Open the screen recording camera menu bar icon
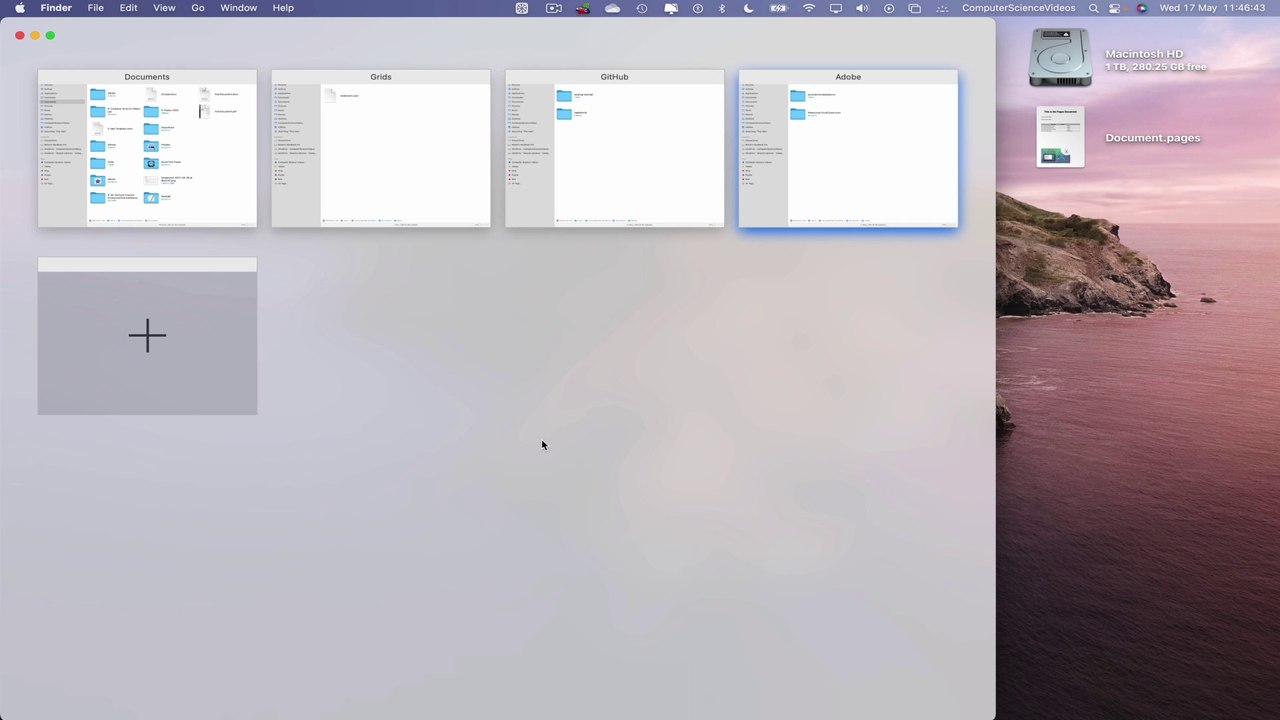The width and height of the screenshot is (1280, 720). [x=554, y=8]
